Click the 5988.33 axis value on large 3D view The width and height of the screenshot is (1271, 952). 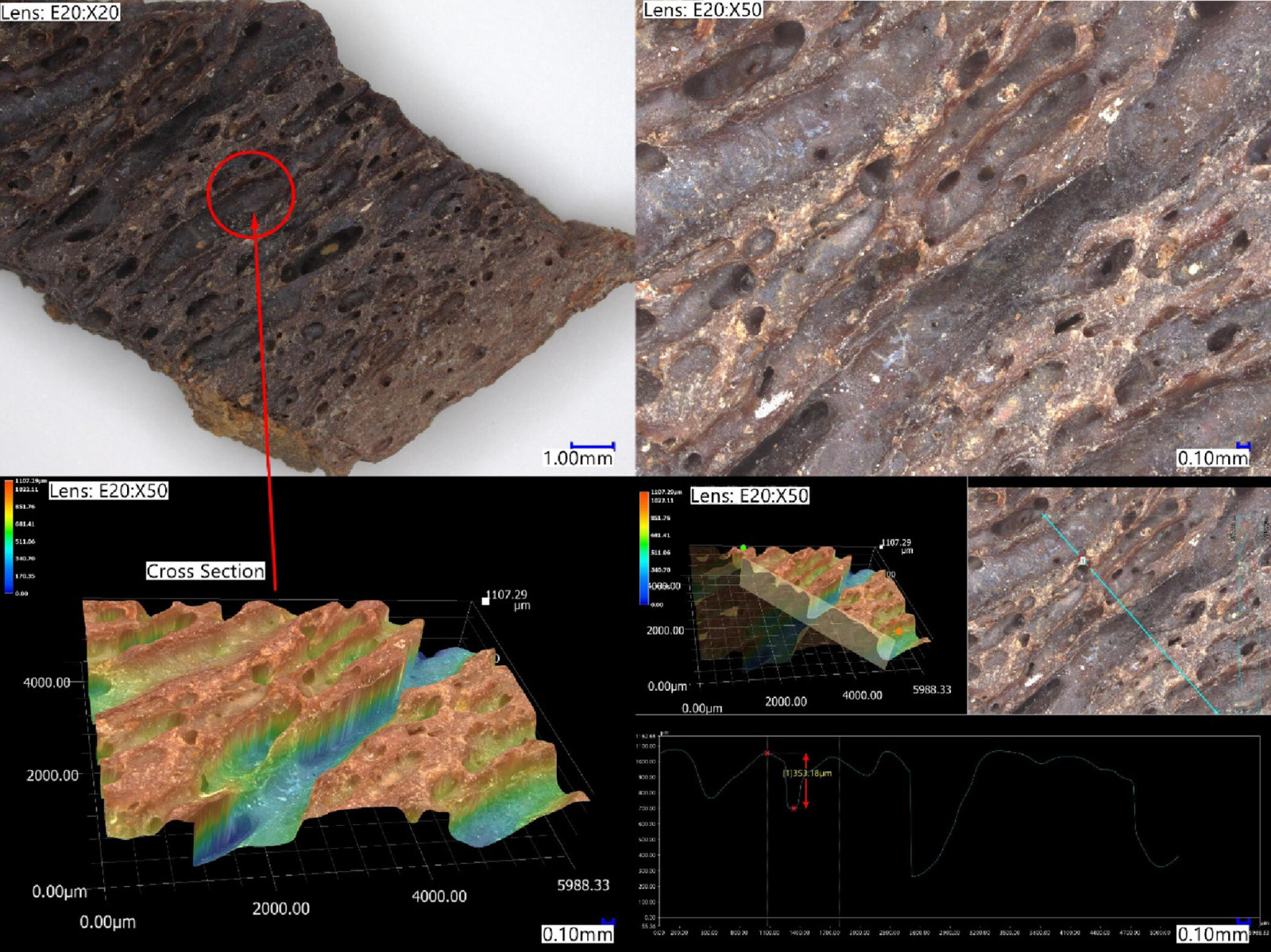coord(583,885)
